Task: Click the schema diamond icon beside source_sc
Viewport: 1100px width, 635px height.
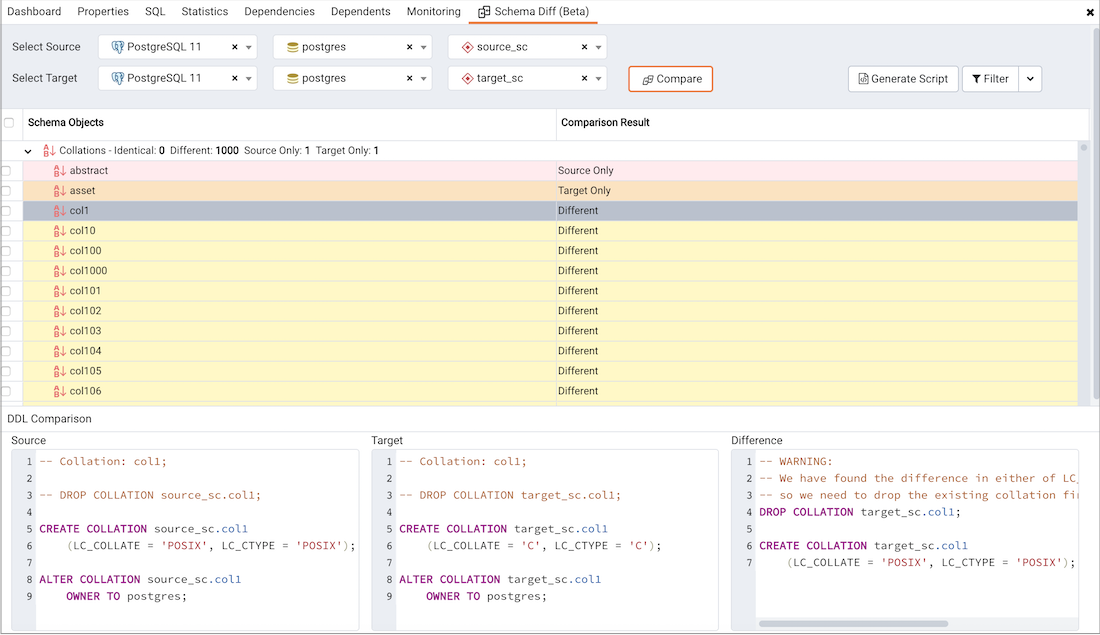Action: coord(467,47)
